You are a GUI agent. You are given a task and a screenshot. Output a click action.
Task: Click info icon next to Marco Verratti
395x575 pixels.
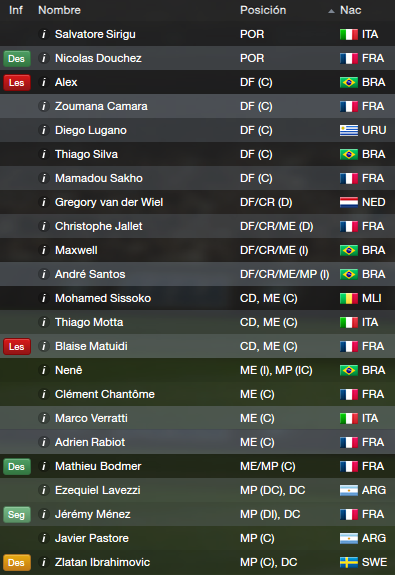44,418
